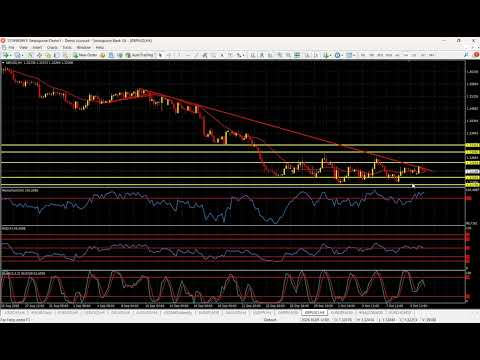The height and width of the screenshot is (360, 480).
Task: Open the Charts menu
Action: [52, 47]
